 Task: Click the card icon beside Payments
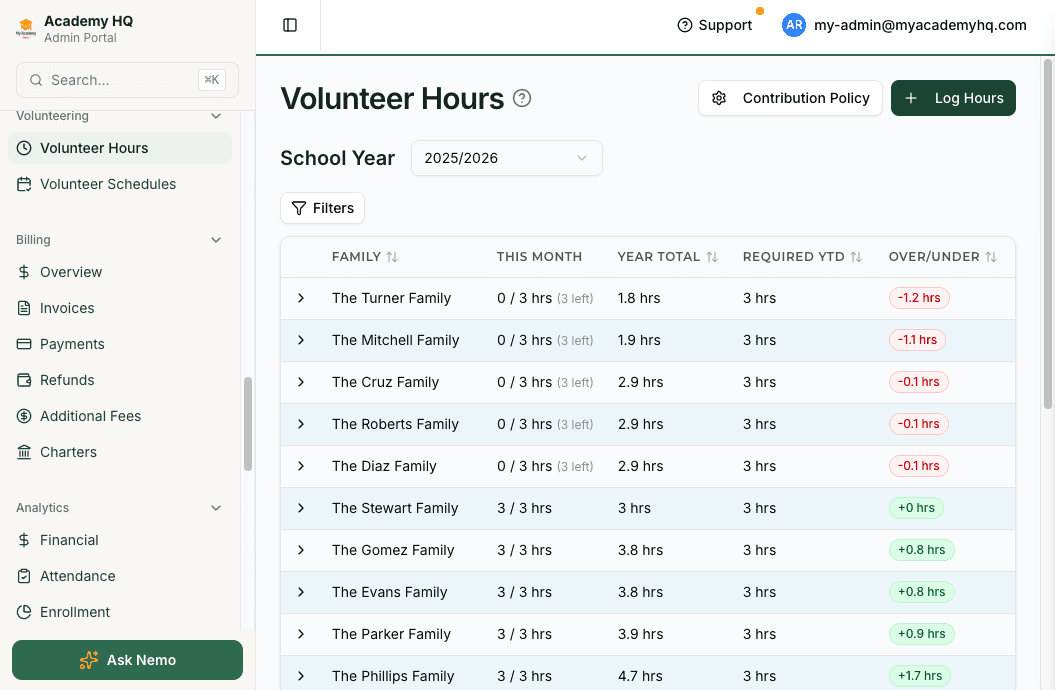pyautogui.click(x=24, y=344)
